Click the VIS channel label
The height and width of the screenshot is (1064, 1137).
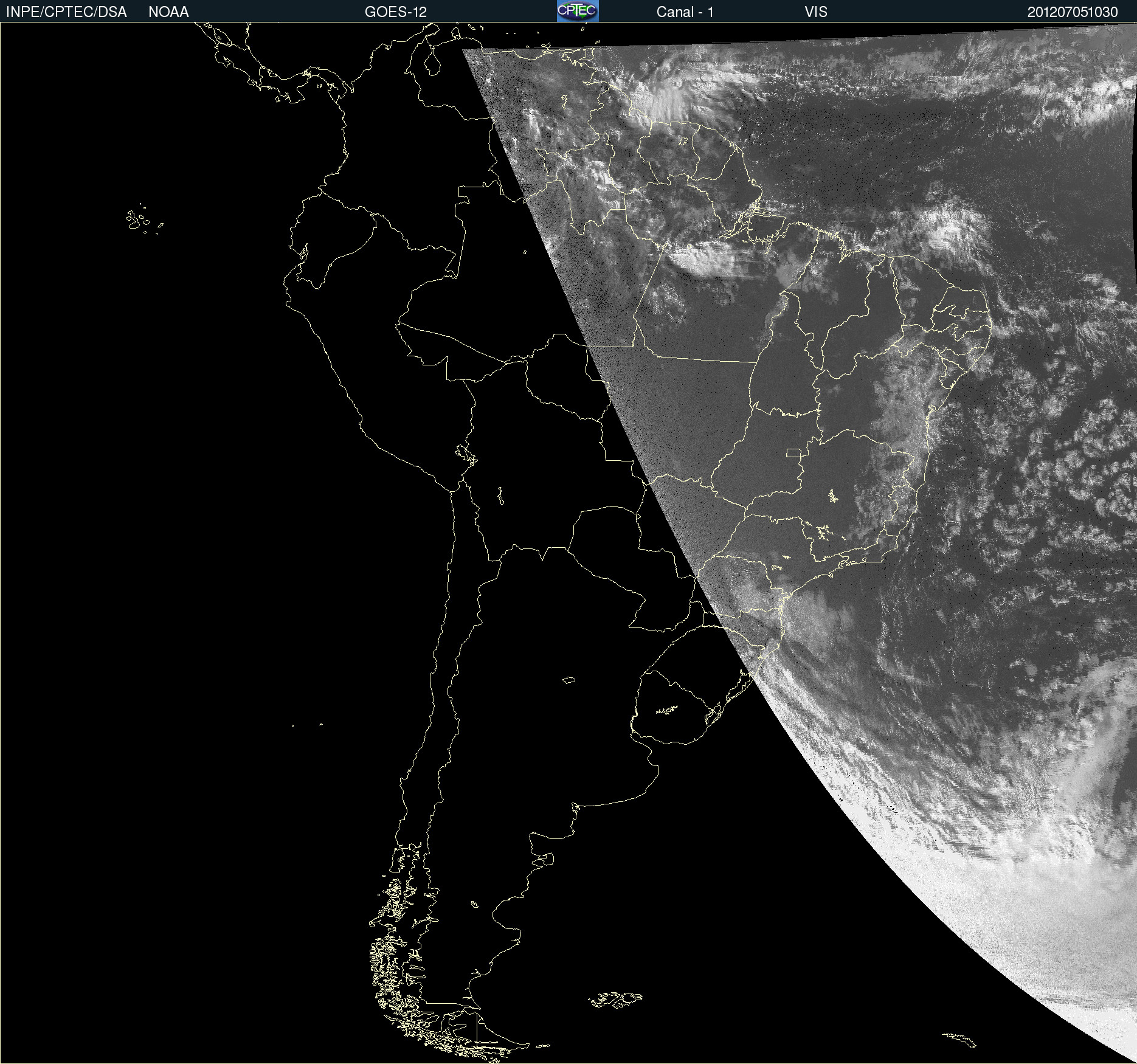[816, 12]
